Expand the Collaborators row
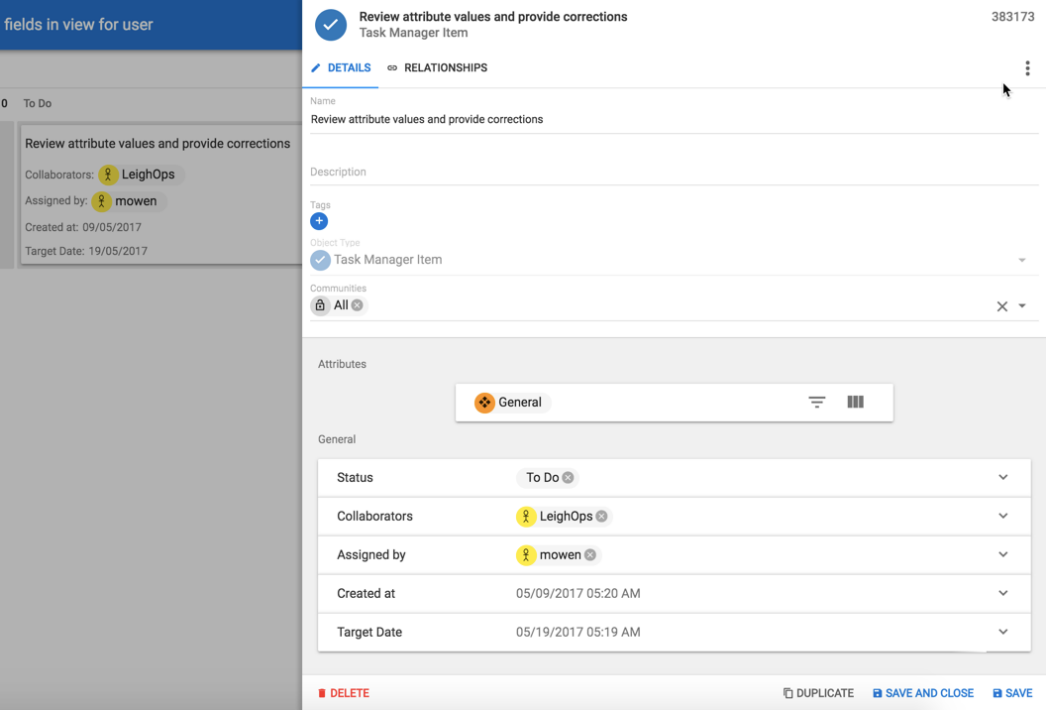Image resolution: width=1046 pixels, height=710 pixels. pyautogui.click(x=1003, y=516)
